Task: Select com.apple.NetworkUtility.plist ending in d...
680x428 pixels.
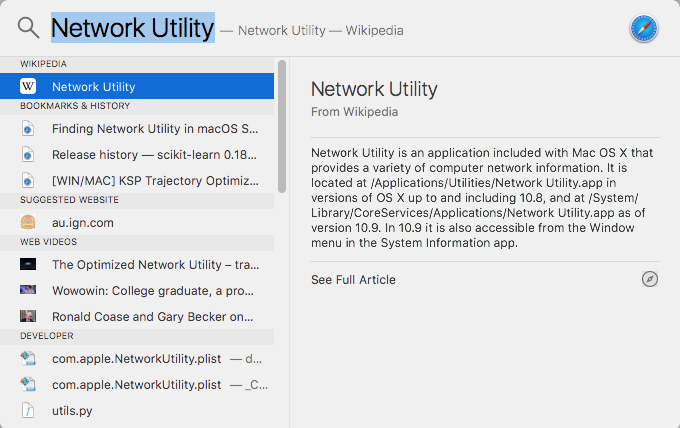Action: 137,359
